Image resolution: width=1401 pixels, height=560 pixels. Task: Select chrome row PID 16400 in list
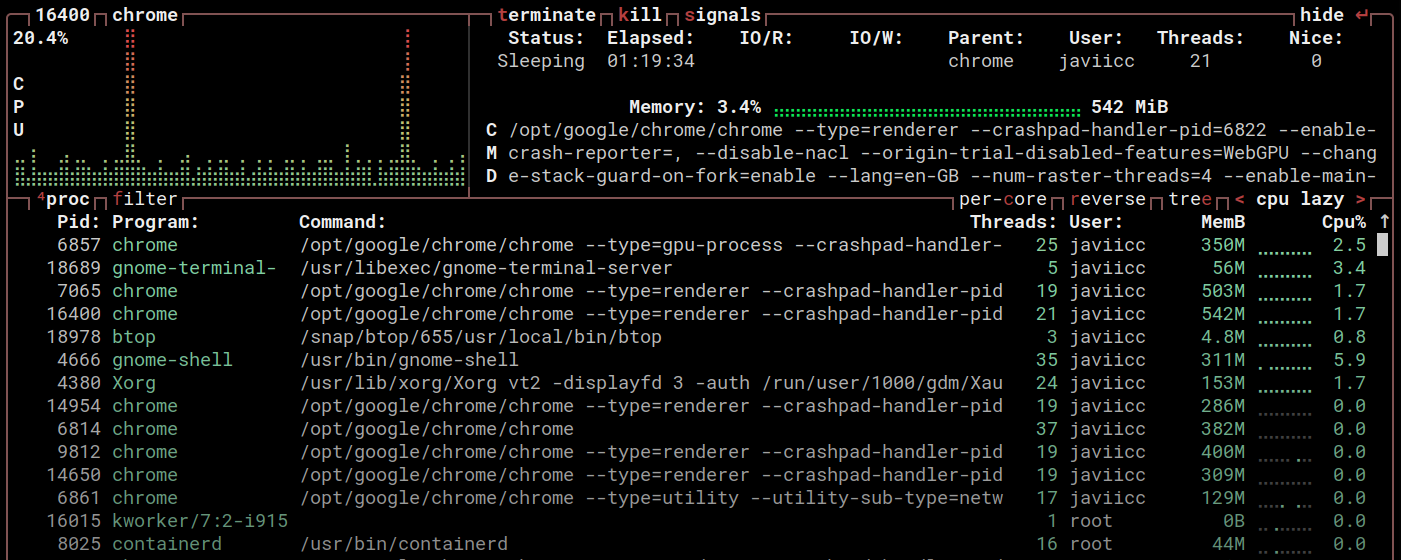[x=689, y=314]
